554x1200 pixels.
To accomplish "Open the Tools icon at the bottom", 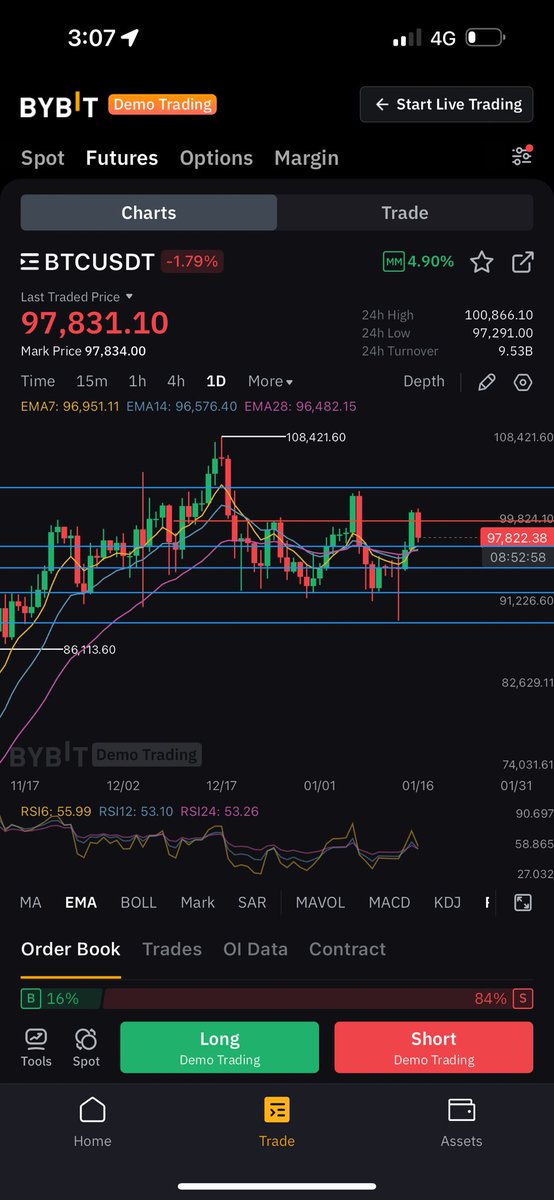I will point(36,1047).
